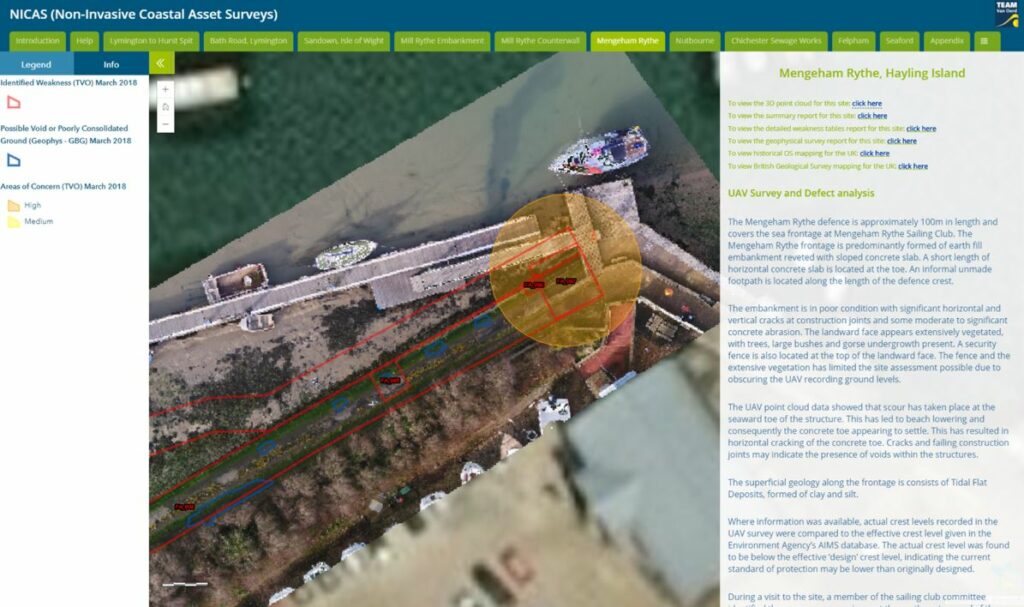The width and height of the screenshot is (1024, 607).
Task: Open the Appendix tab
Action: tap(946, 41)
